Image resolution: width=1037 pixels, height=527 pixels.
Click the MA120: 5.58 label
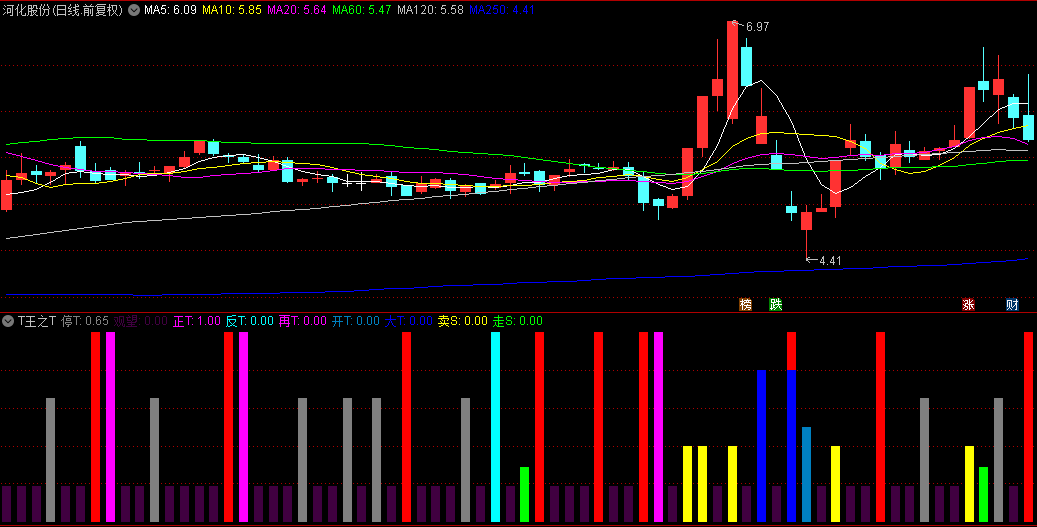pyautogui.click(x=430, y=10)
